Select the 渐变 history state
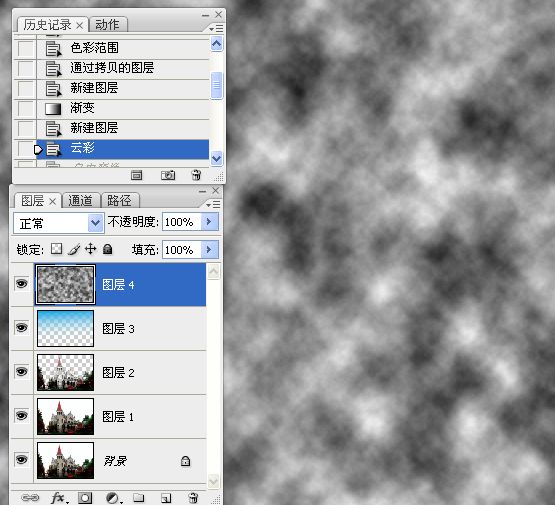 coord(122,108)
